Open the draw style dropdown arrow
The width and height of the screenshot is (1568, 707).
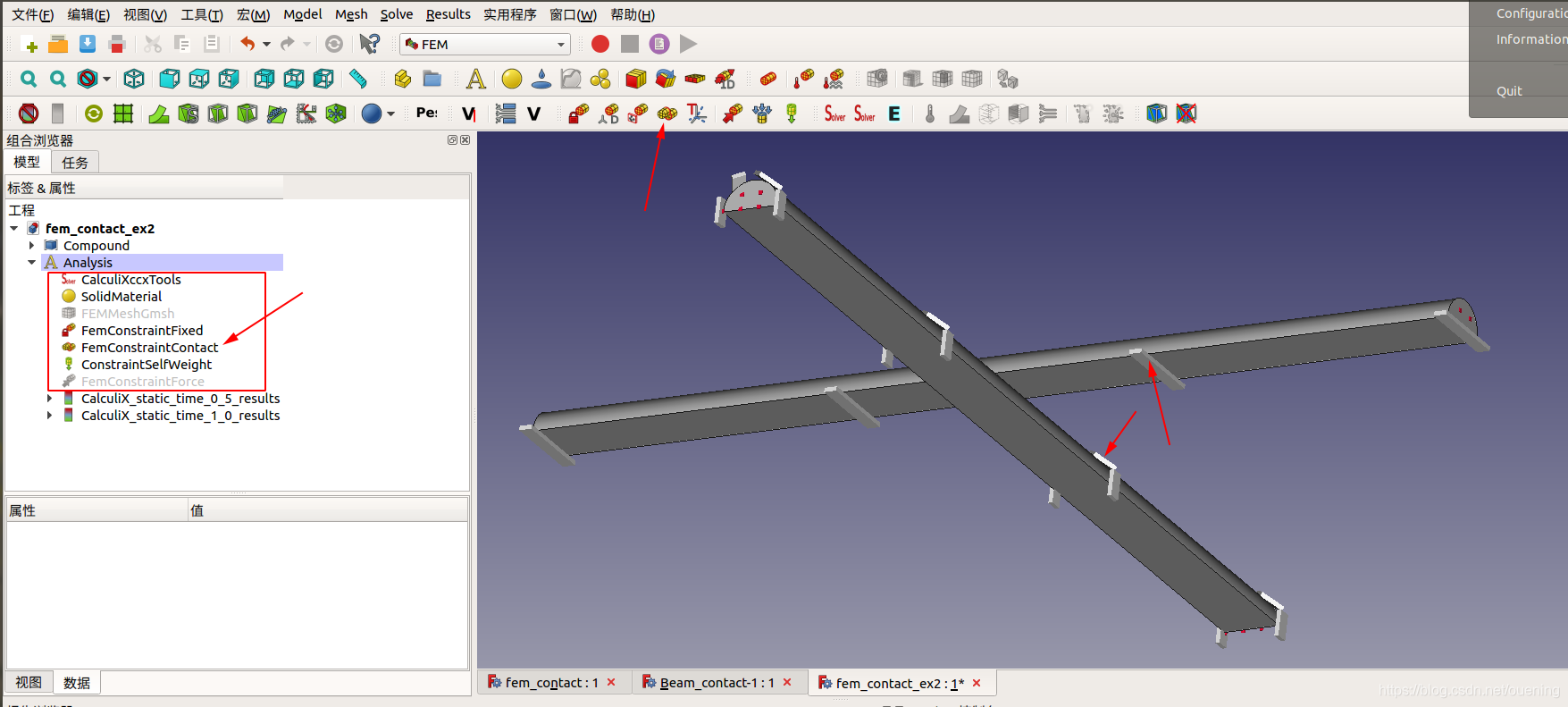click(x=107, y=79)
